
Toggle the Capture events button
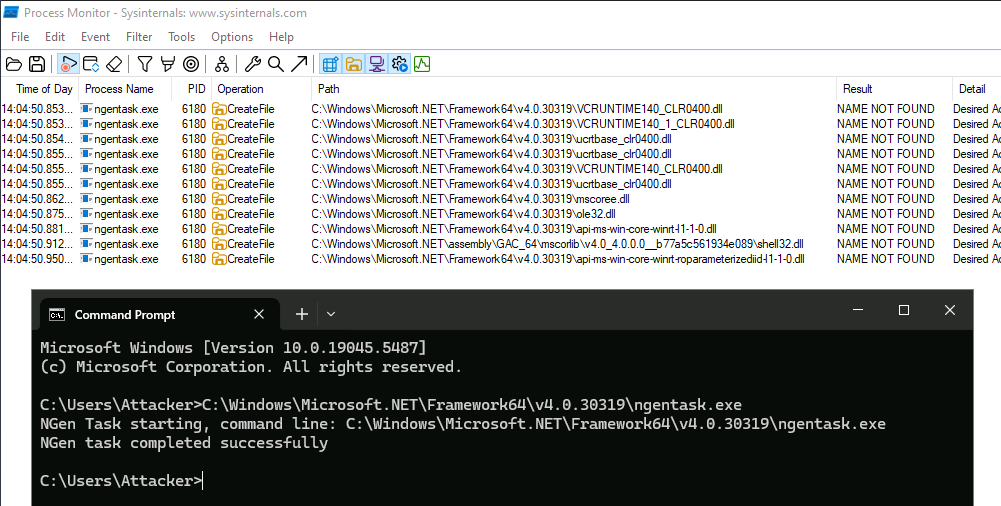(x=68, y=64)
